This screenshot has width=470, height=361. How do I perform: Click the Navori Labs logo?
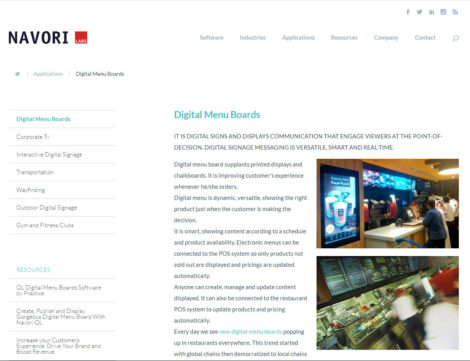point(48,38)
